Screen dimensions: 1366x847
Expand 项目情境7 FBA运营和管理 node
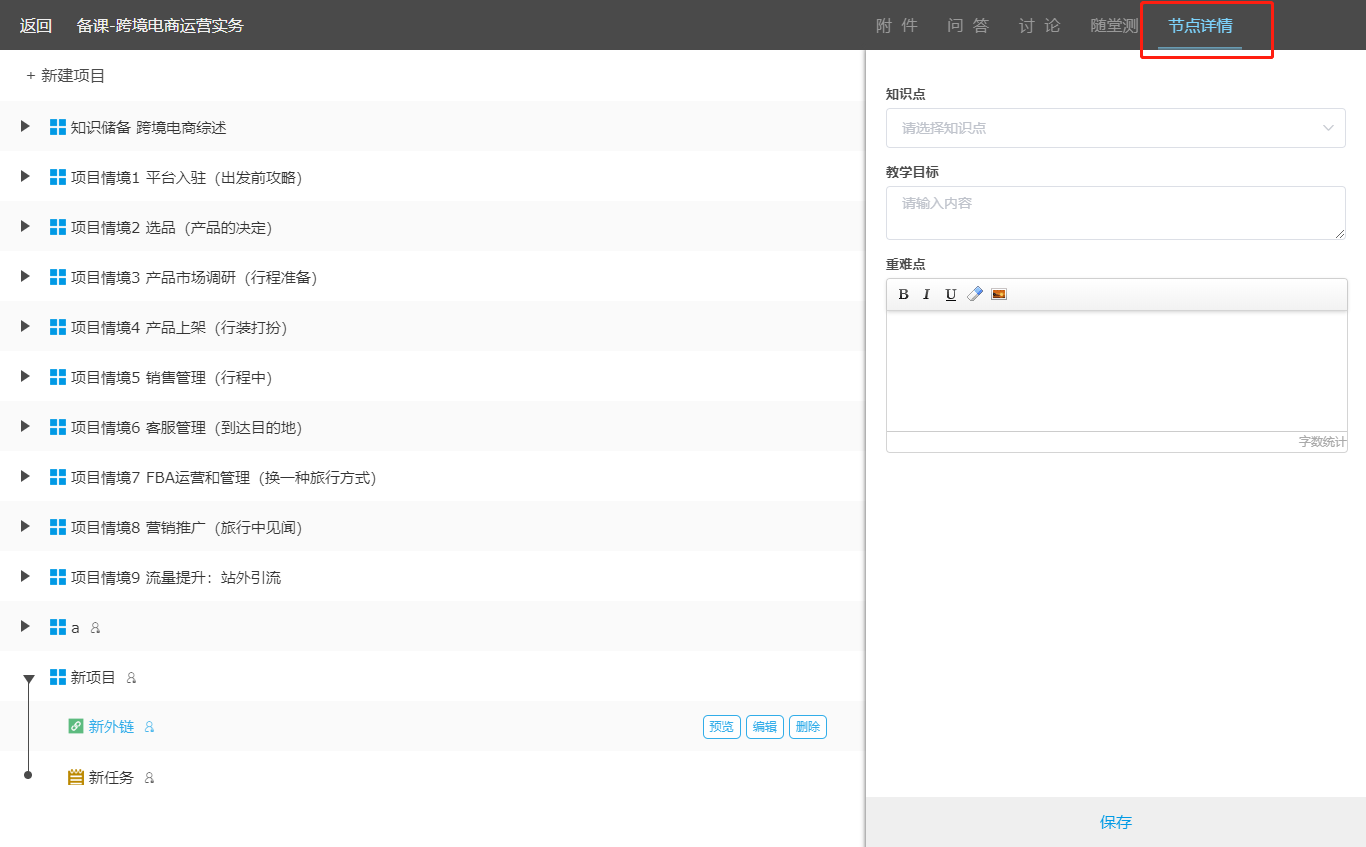[x=26, y=476]
